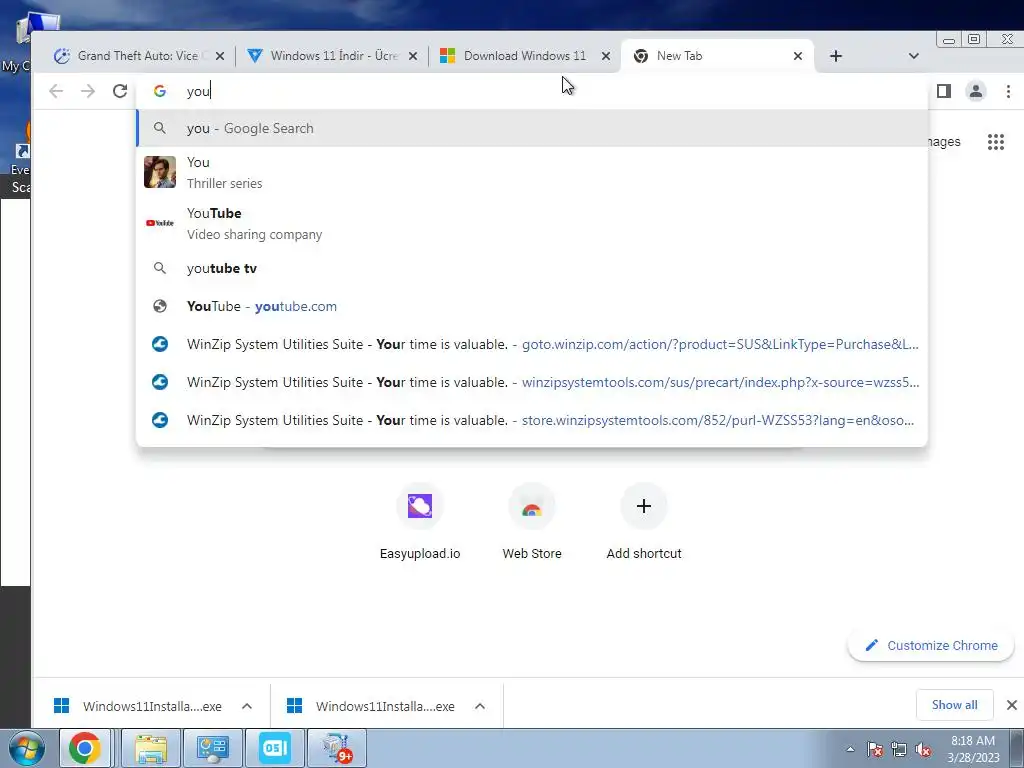Click Show all downloads
Viewport: 1024px width, 768px height.
point(955,705)
